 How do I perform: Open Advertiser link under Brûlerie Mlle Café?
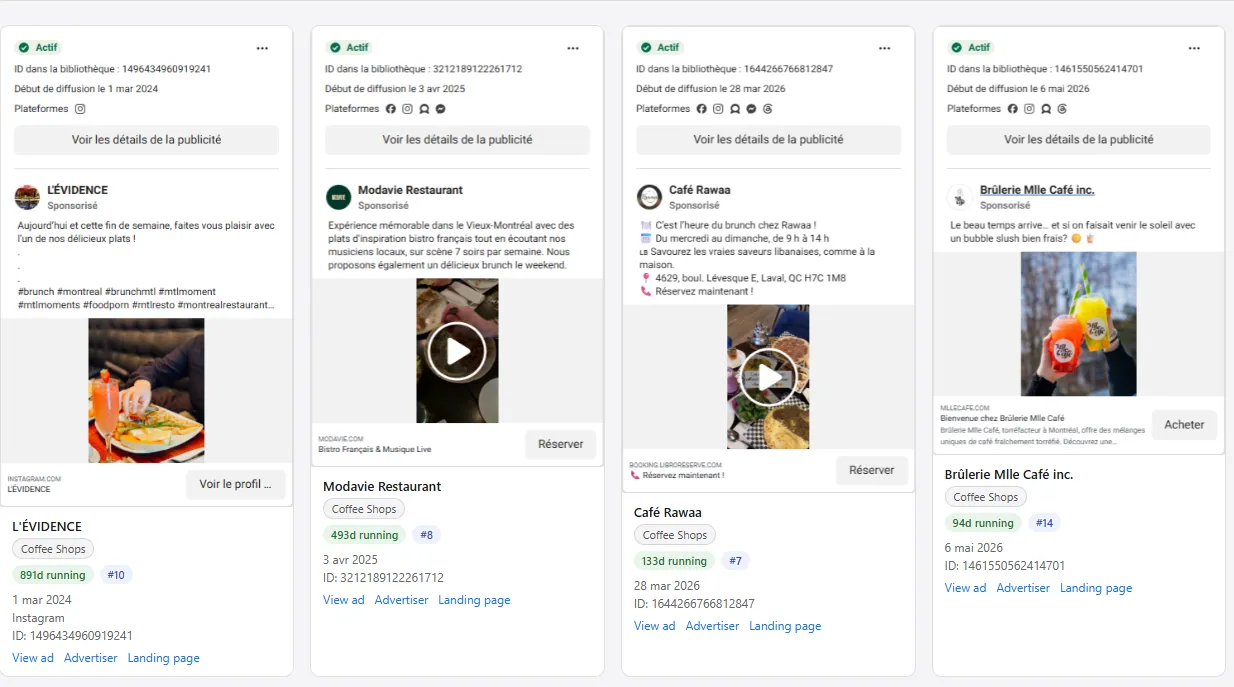[1024, 588]
